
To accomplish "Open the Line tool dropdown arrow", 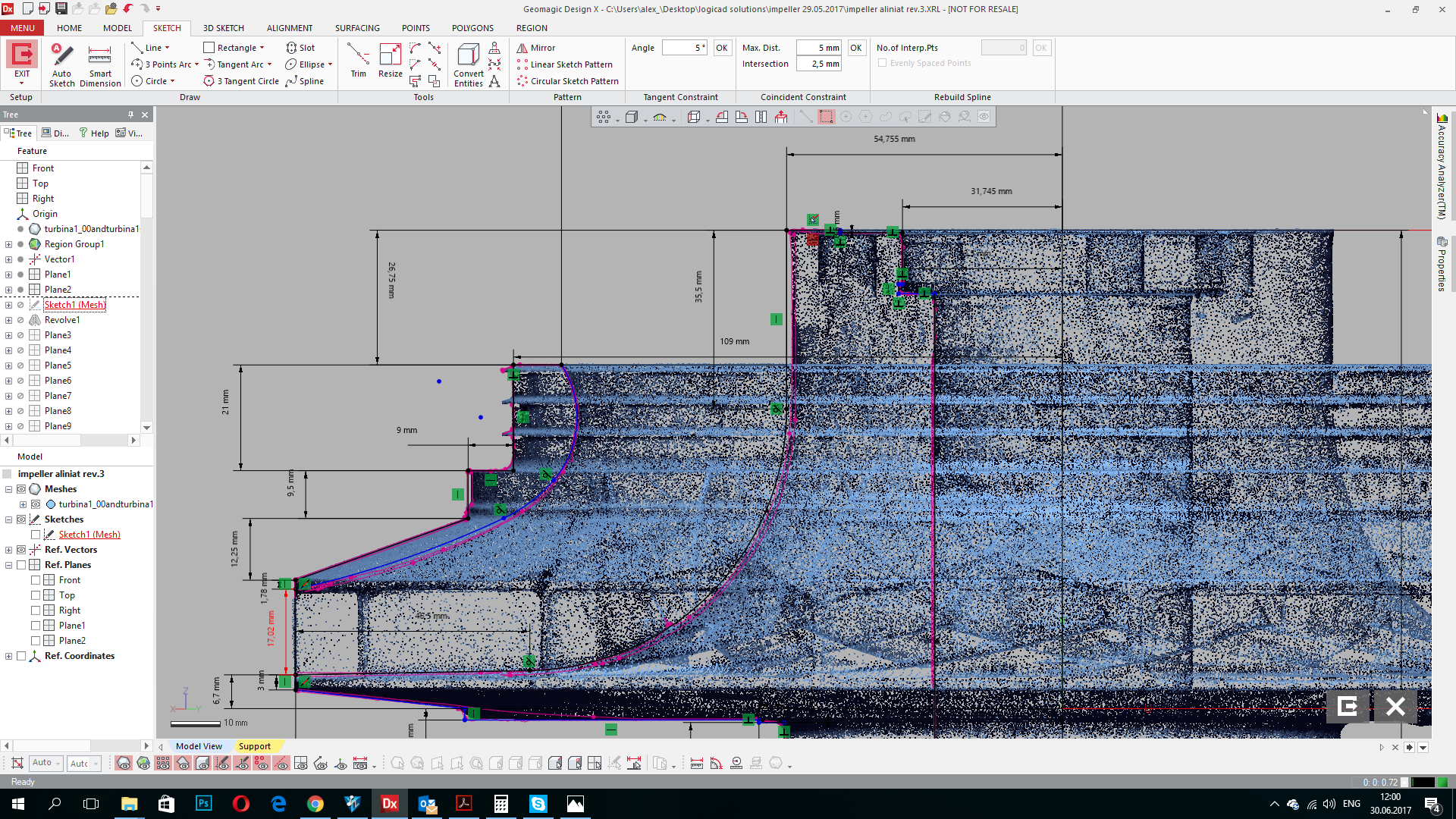I will 168,48.
